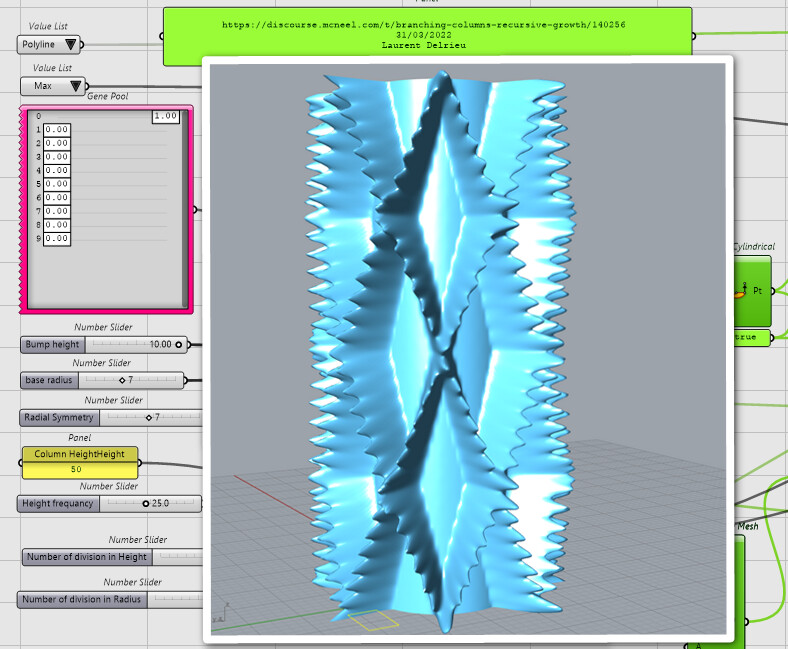Image resolution: width=788 pixels, height=649 pixels.
Task: Click the axis gizmo icon in viewport corner
Action: [x=222, y=613]
